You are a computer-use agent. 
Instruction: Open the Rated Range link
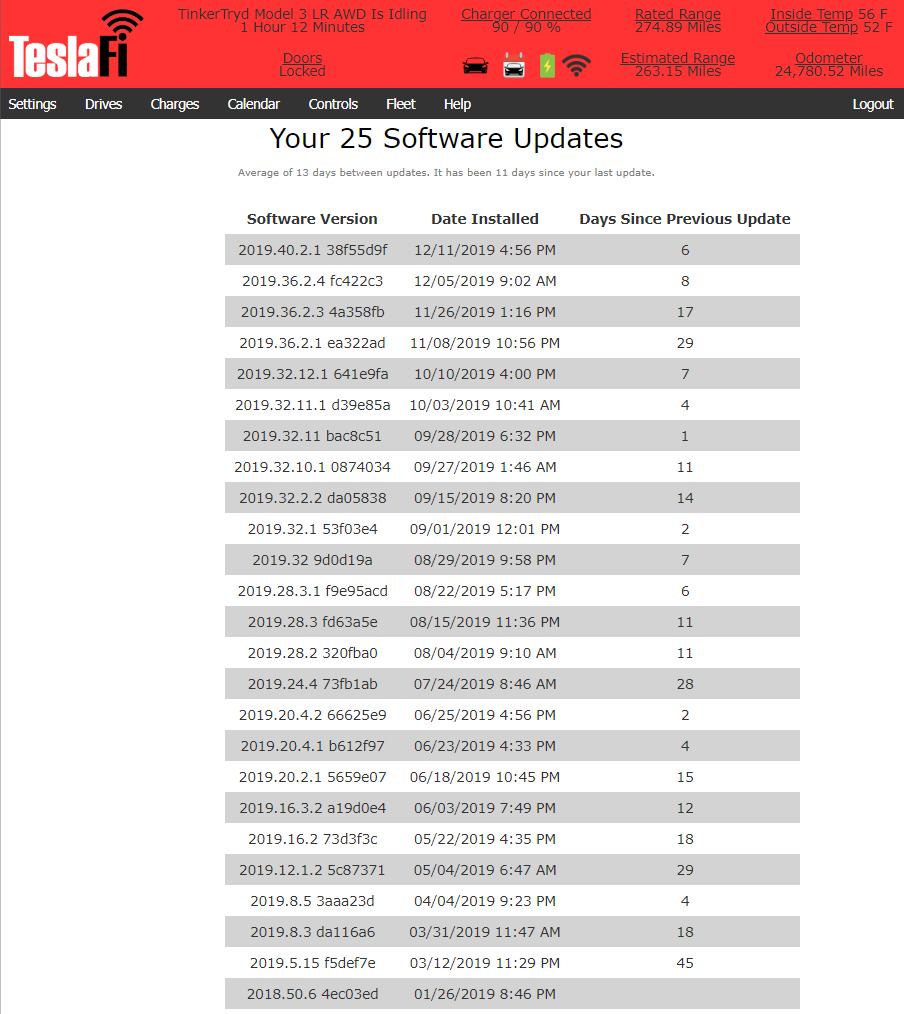tap(678, 14)
